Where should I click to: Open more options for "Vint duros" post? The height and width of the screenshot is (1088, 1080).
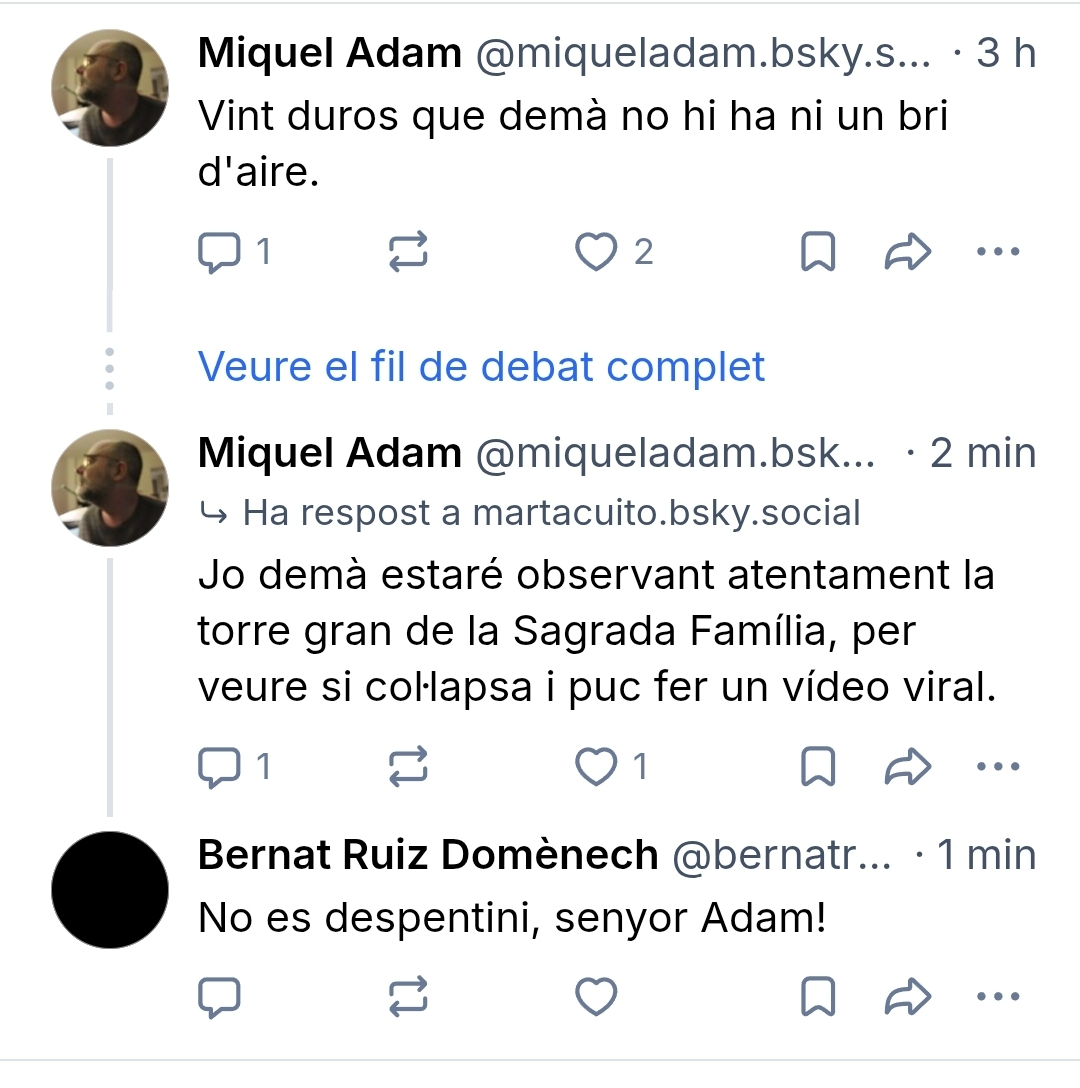tap(997, 252)
